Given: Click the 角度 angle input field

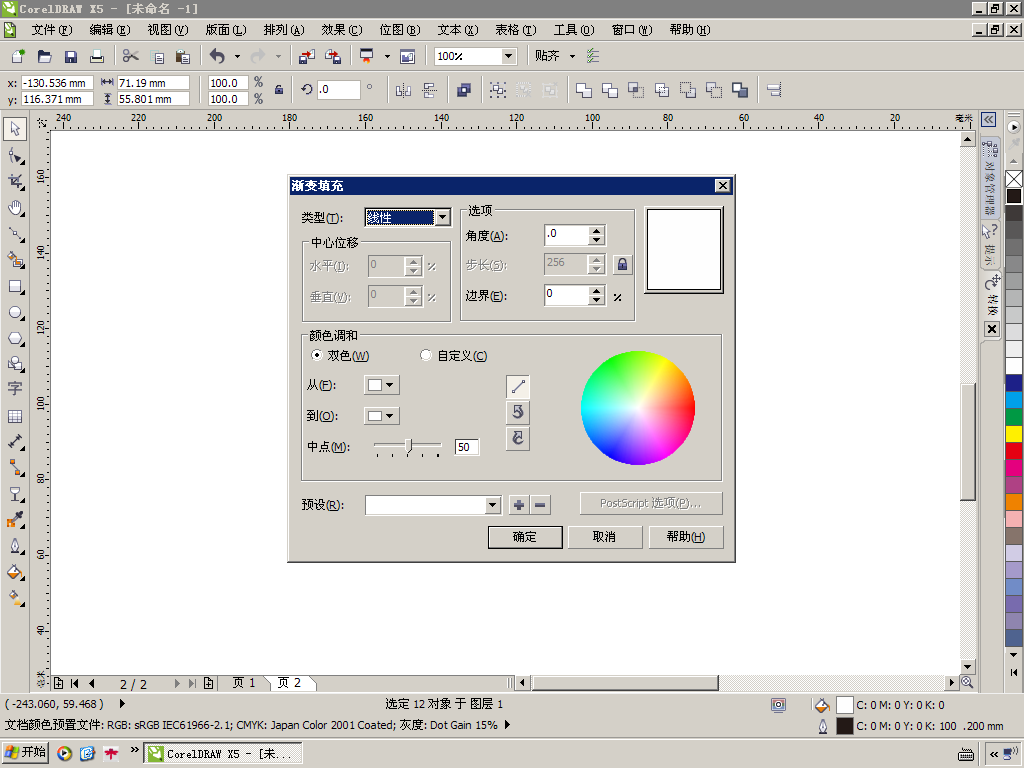Looking at the screenshot, I should (x=566, y=235).
